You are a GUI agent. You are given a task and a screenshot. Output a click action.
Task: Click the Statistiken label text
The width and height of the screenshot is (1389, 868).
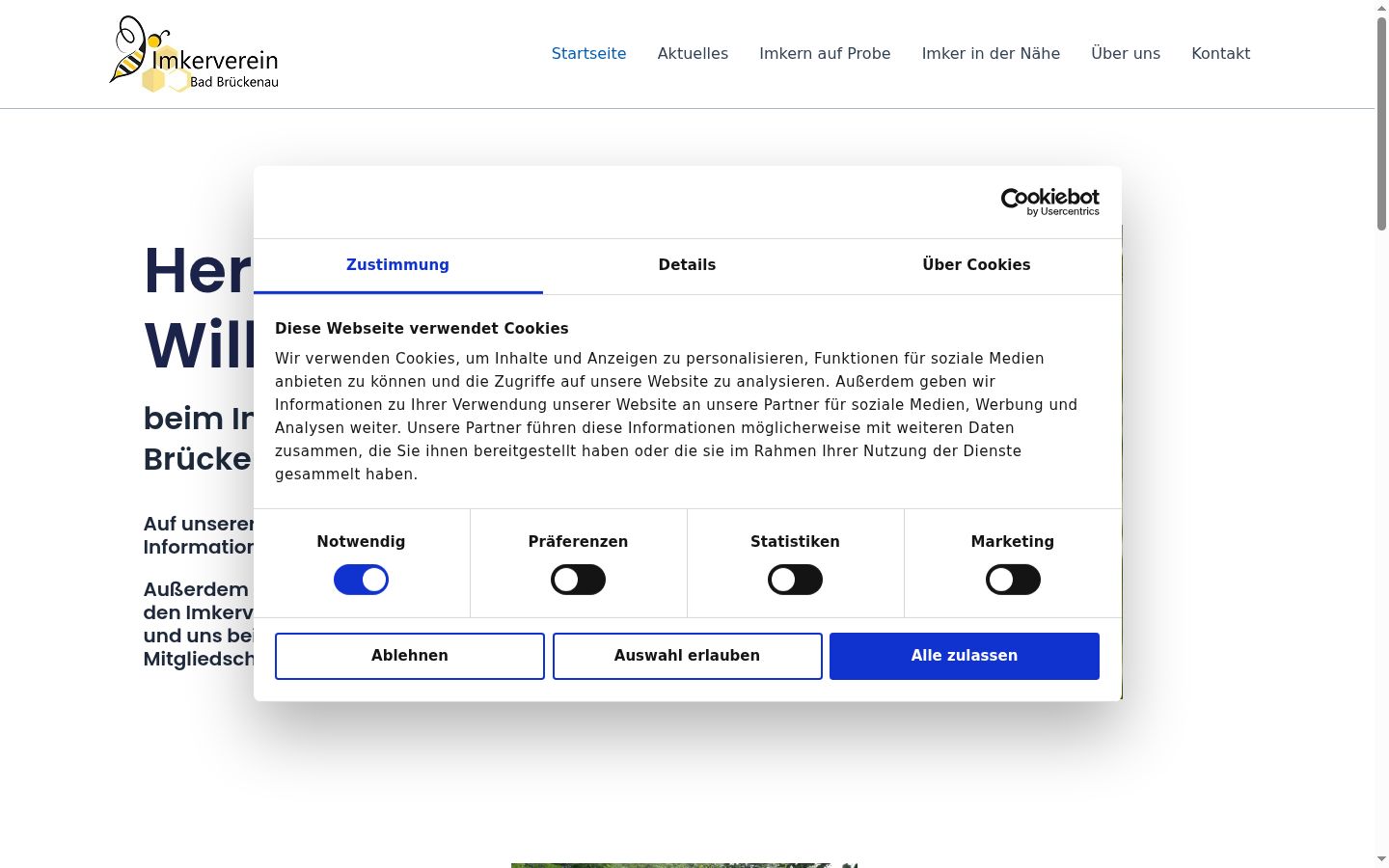click(x=795, y=542)
